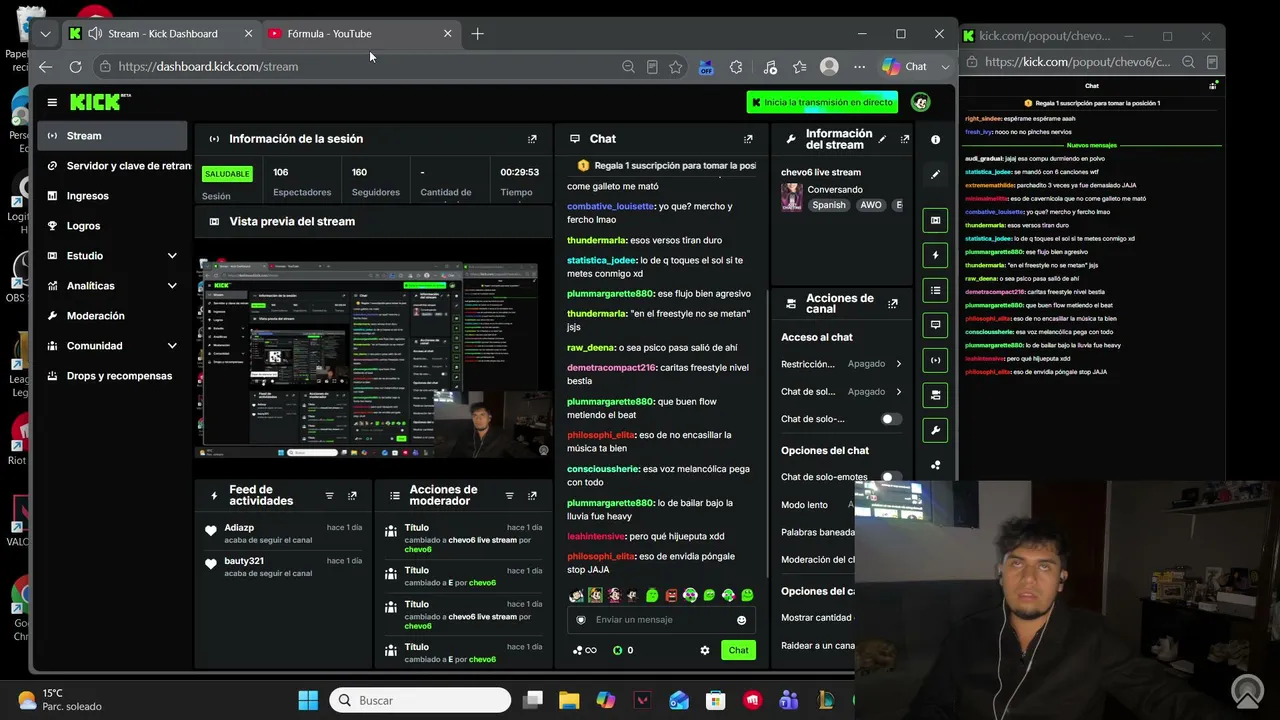
Task: Open Drops y recompensas page
Action: [112, 376]
